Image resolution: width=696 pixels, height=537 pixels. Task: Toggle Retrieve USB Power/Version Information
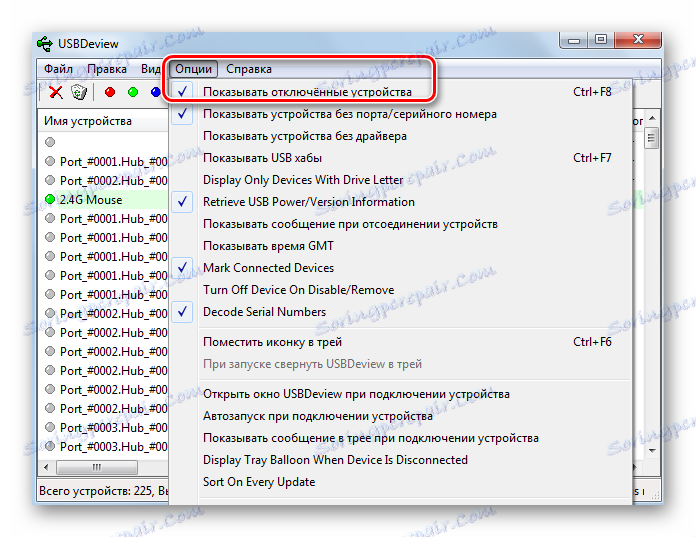pyautogui.click(x=400, y=202)
